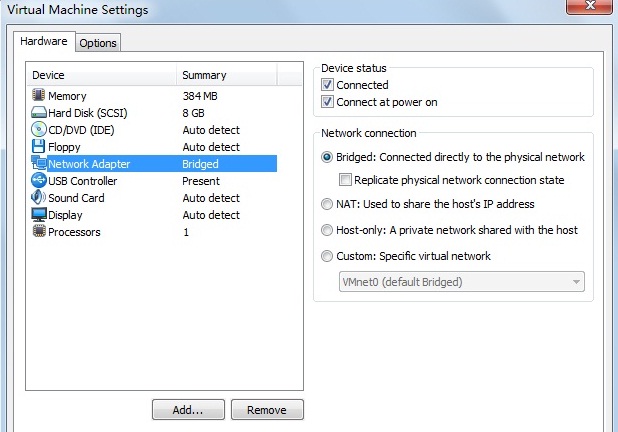The image size is (618, 432).
Task: Select the Memory chip icon
Action: click(x=39, y=95)
